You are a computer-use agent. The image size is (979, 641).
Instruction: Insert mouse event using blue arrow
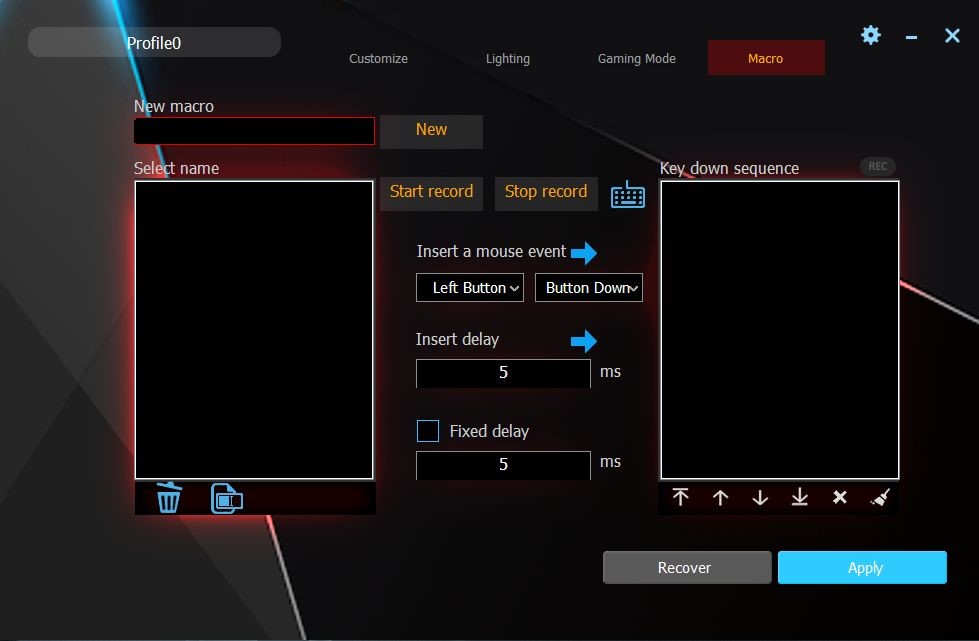[x=584, y=253]
